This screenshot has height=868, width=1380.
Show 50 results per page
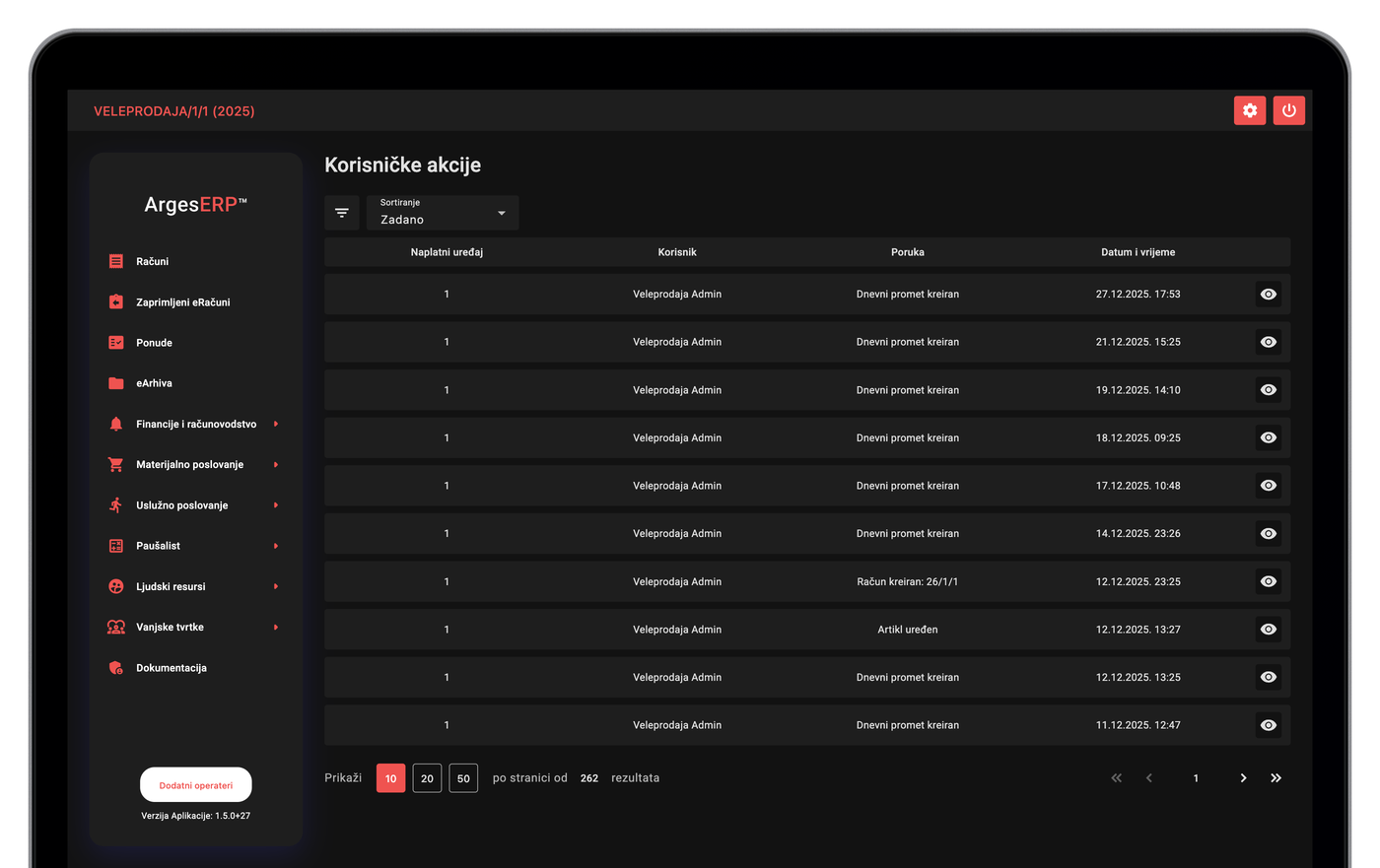coord(463,778)
